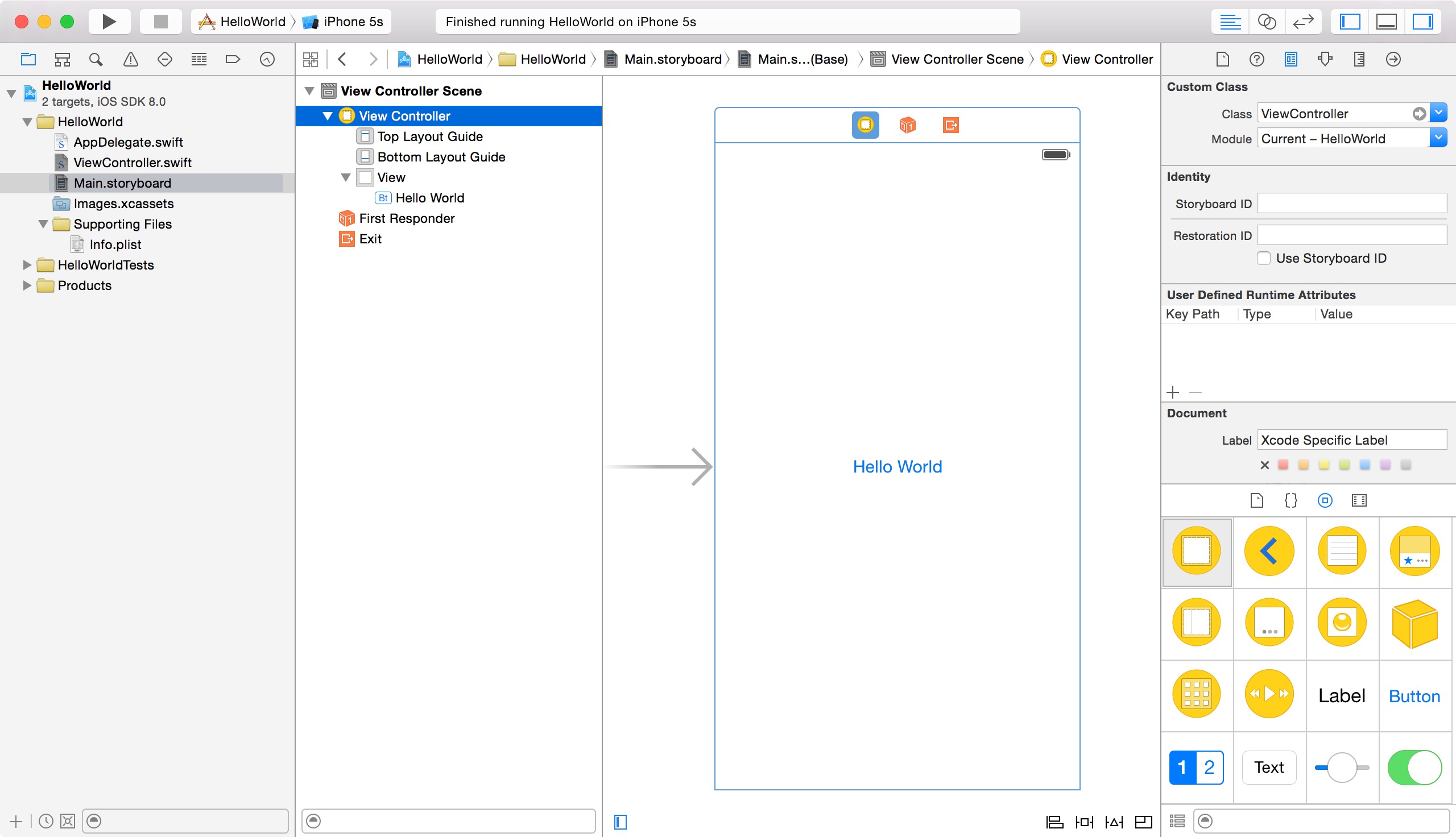1456x837 pixels.
Task: Show the Version editor
Action: pyautogui.click(x=1303, y=22)
